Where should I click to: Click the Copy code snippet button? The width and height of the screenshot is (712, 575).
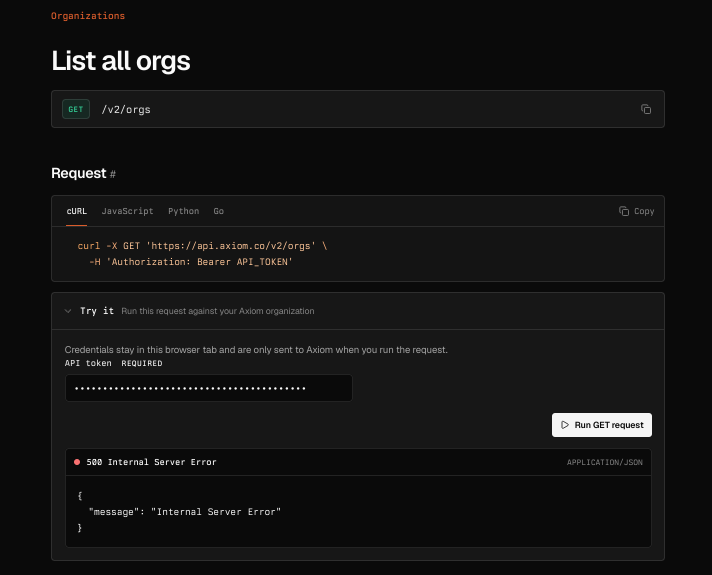click(636, 211)
